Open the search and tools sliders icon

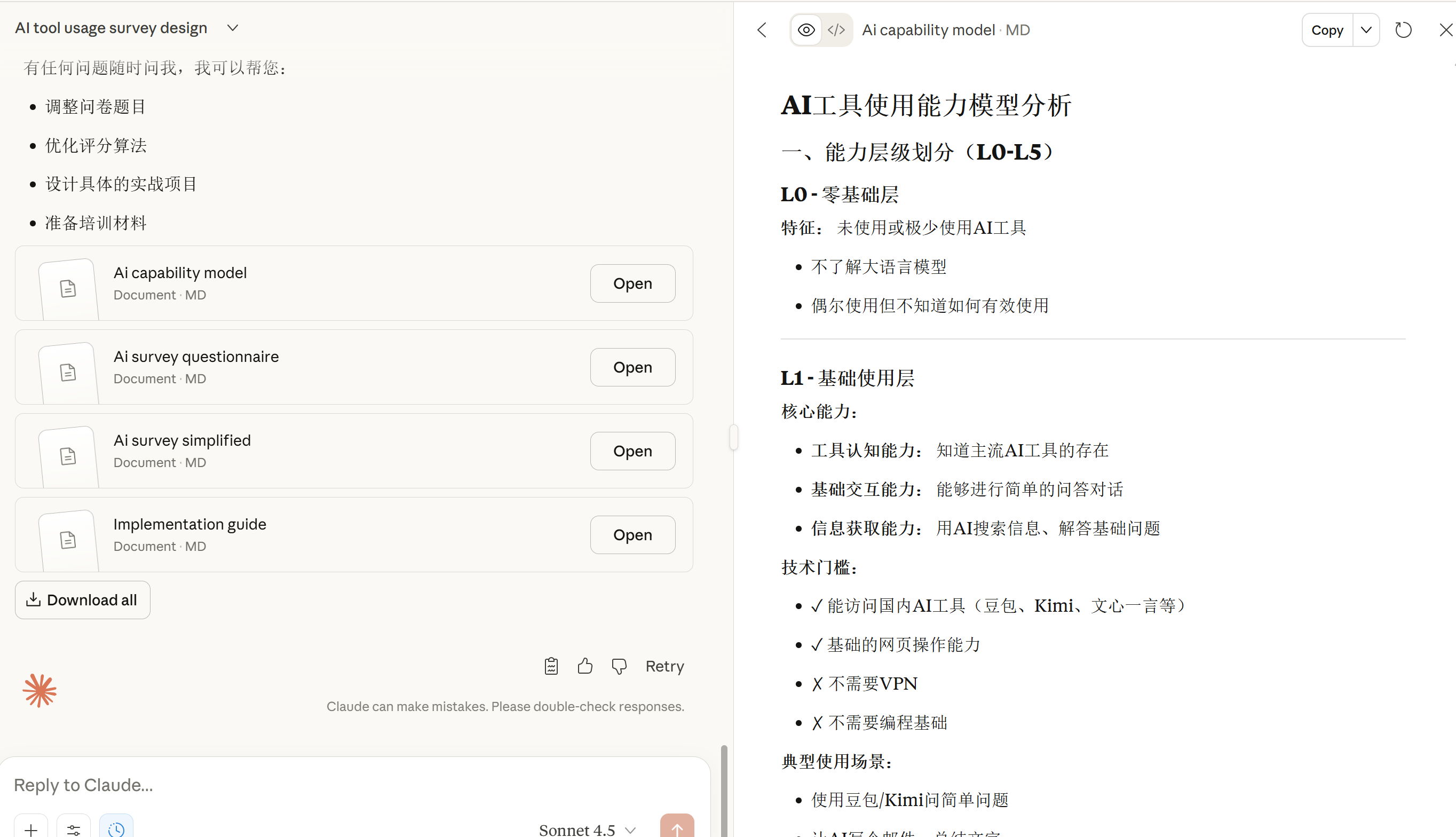[x=74, y=828]
